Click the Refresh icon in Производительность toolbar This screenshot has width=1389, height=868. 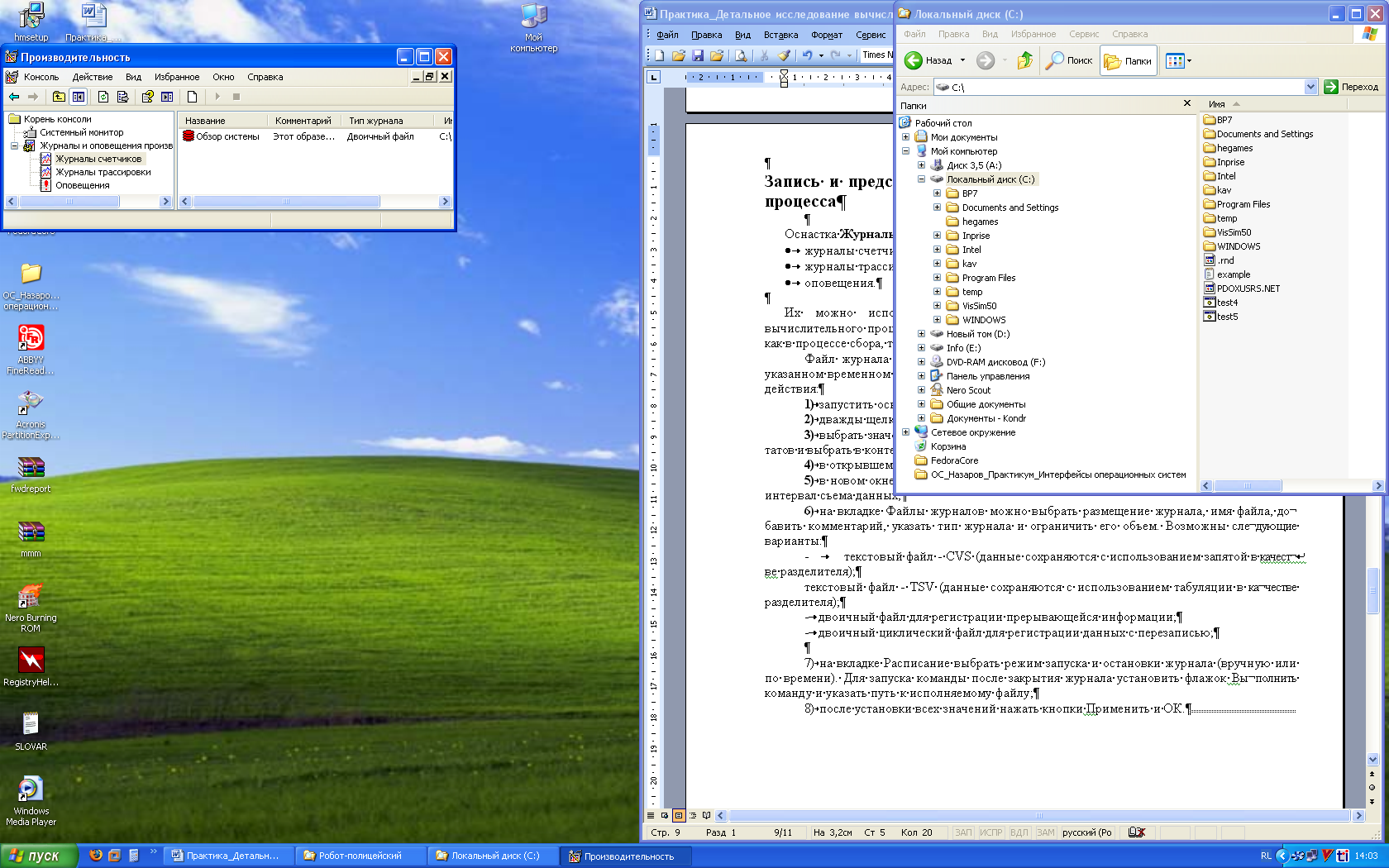[103, 97]
